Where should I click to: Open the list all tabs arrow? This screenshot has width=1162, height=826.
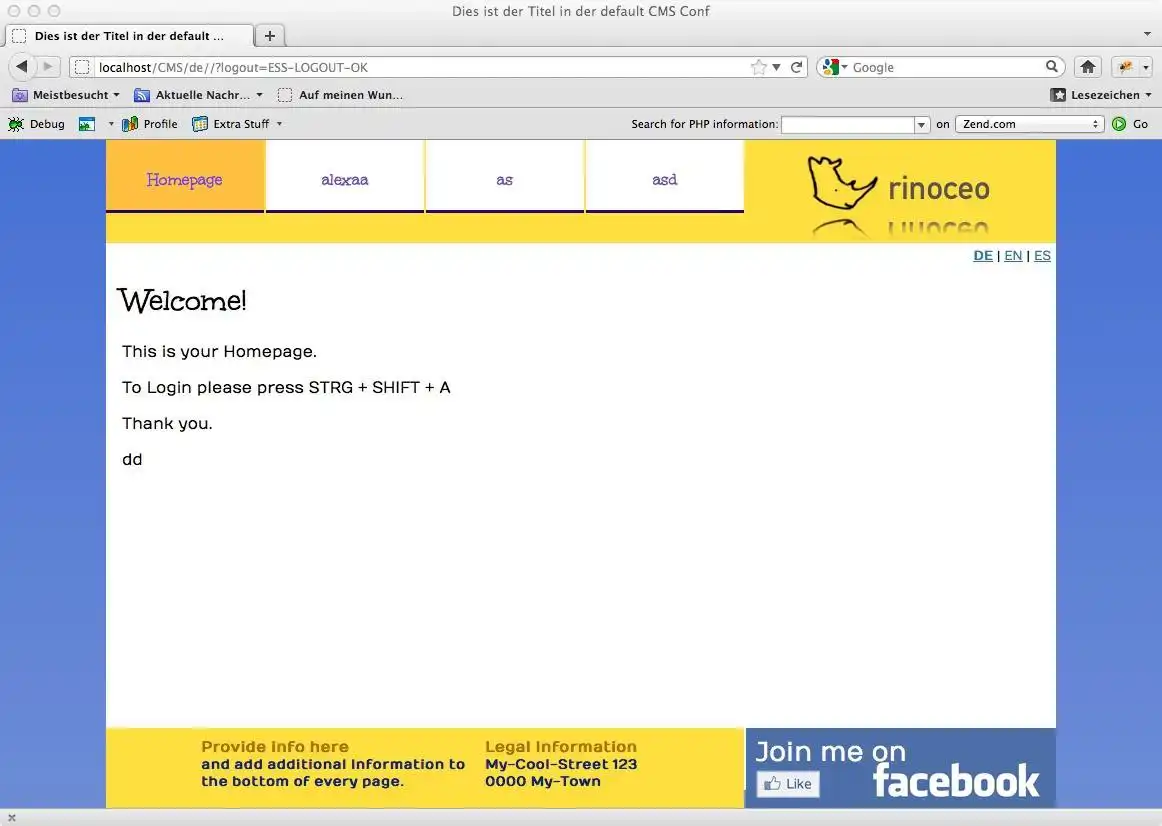[1147, 34]
